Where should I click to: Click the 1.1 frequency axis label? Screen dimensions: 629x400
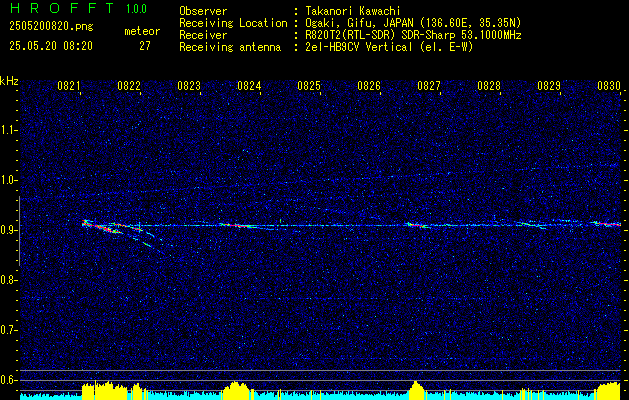8,130
